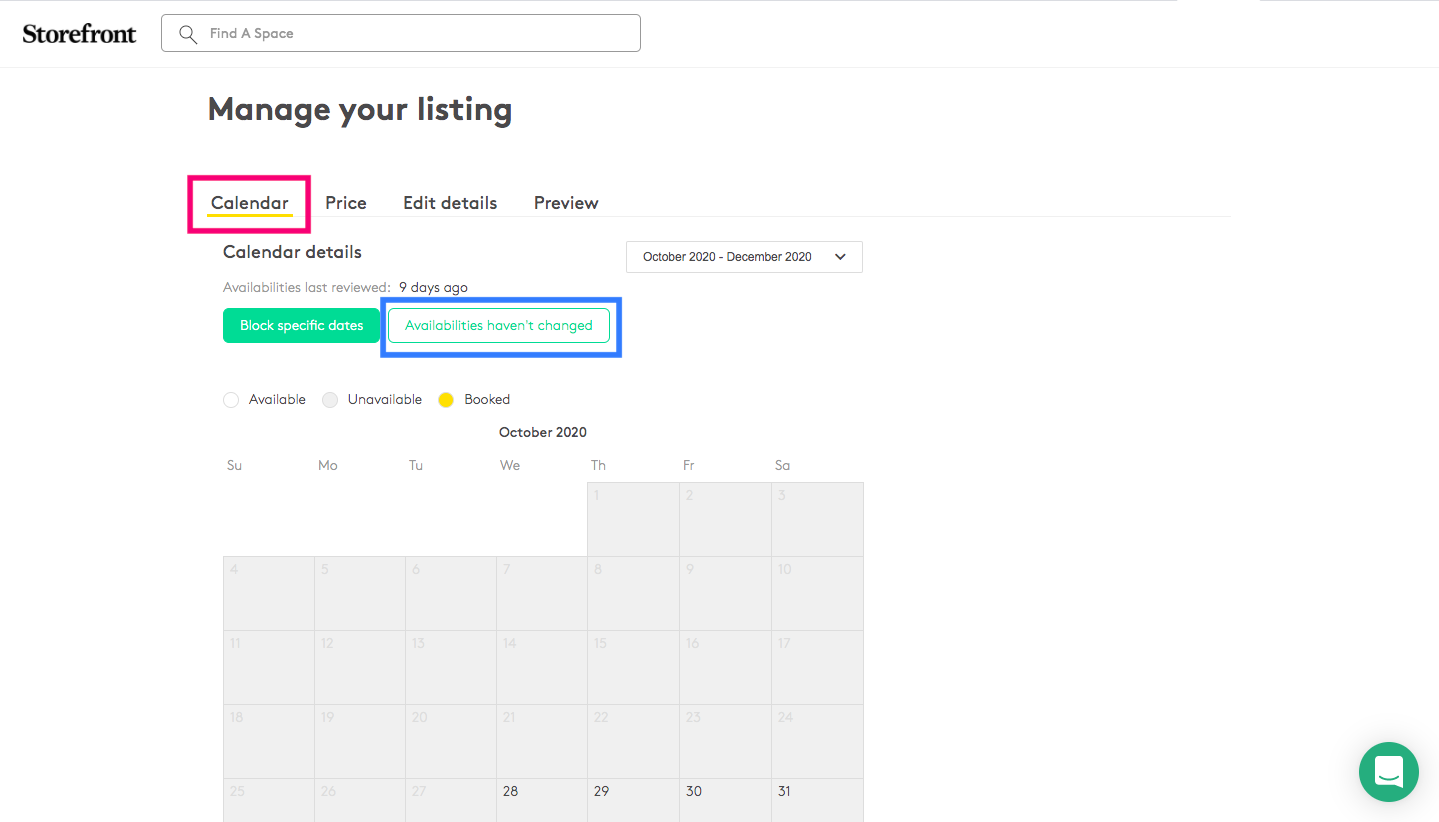Screen dimensions: 1439x822
Task: Click the 'We' weekday column header
Action: [510, 465]
